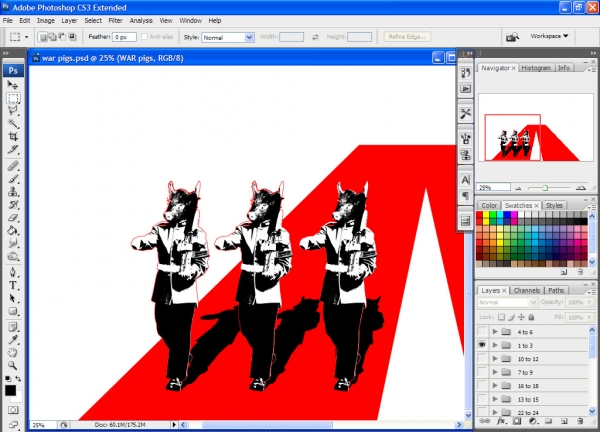Click the Navigator thumbnail preview
This screenshot has width=600, height=432.
pyautogui.click(x=536, y=127)
